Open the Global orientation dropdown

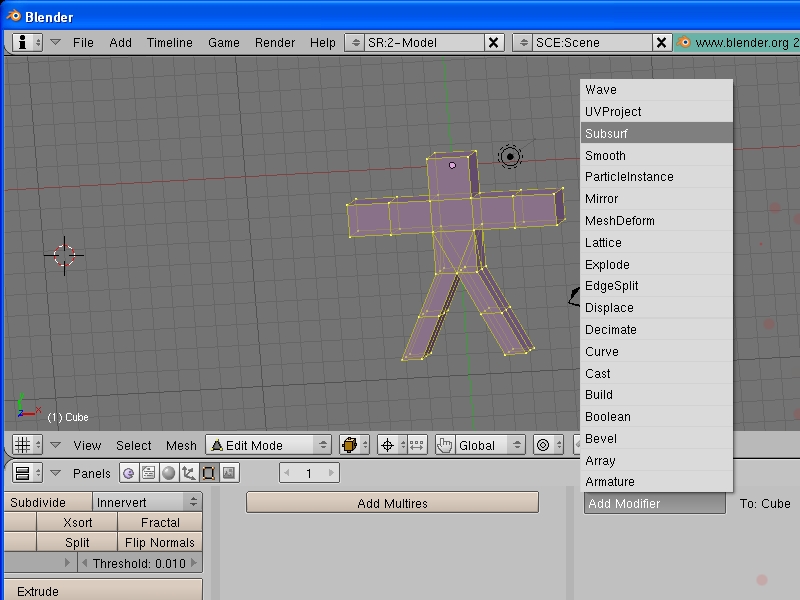click(490, 445)
